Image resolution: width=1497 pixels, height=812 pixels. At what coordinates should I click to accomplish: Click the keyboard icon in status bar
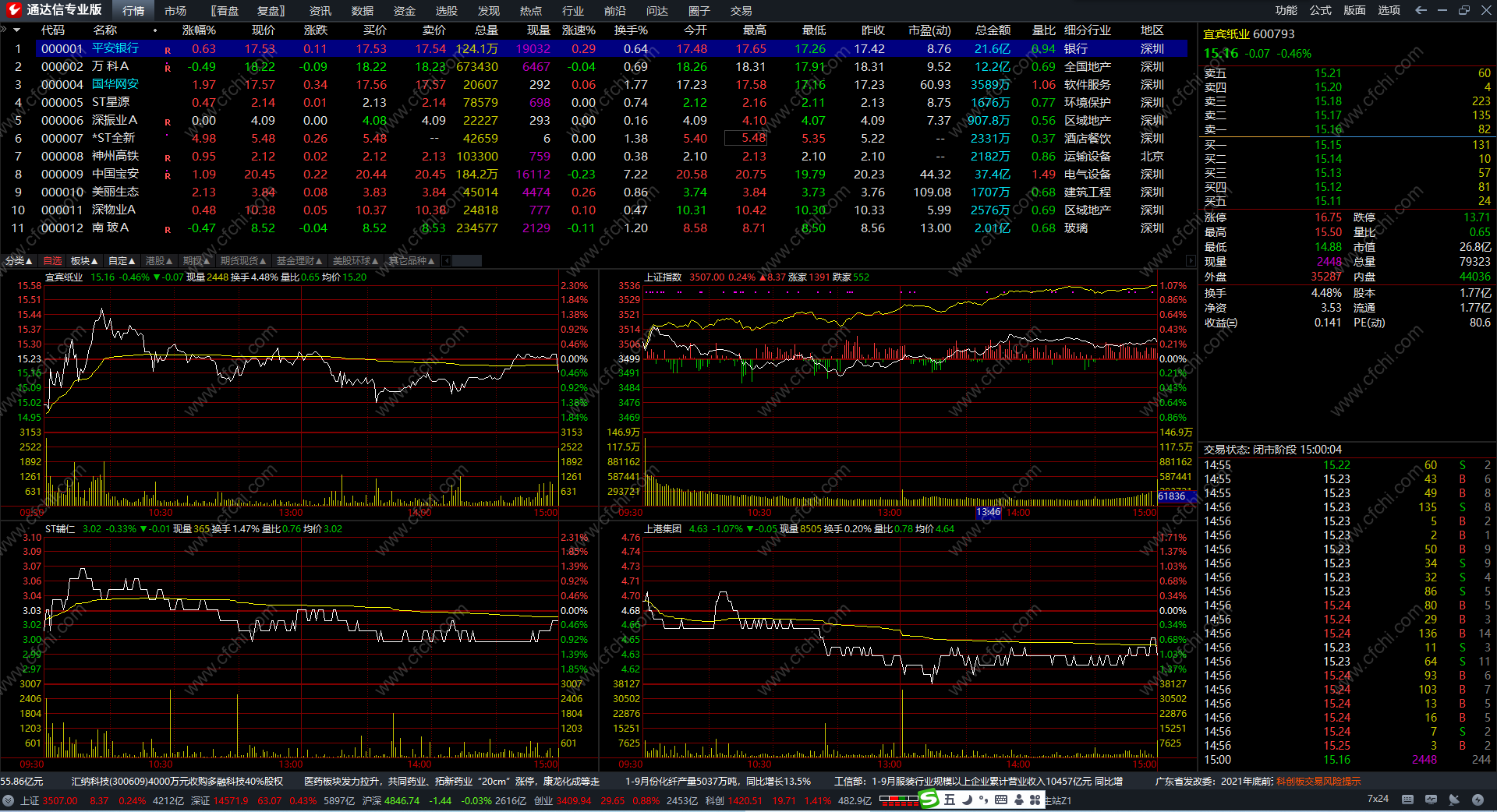[1407, 800]
